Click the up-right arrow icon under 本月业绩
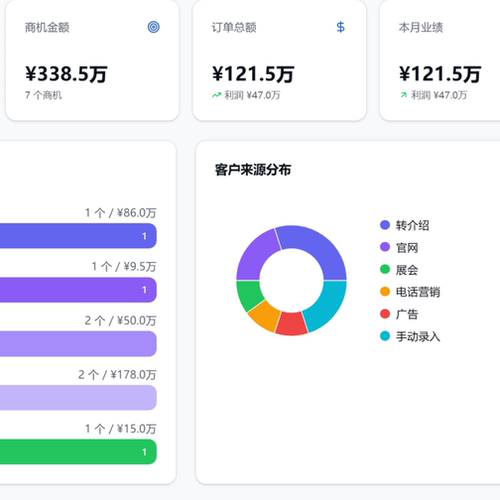The height and width of the screenshot is (500, 500). [x=404, y=95]
